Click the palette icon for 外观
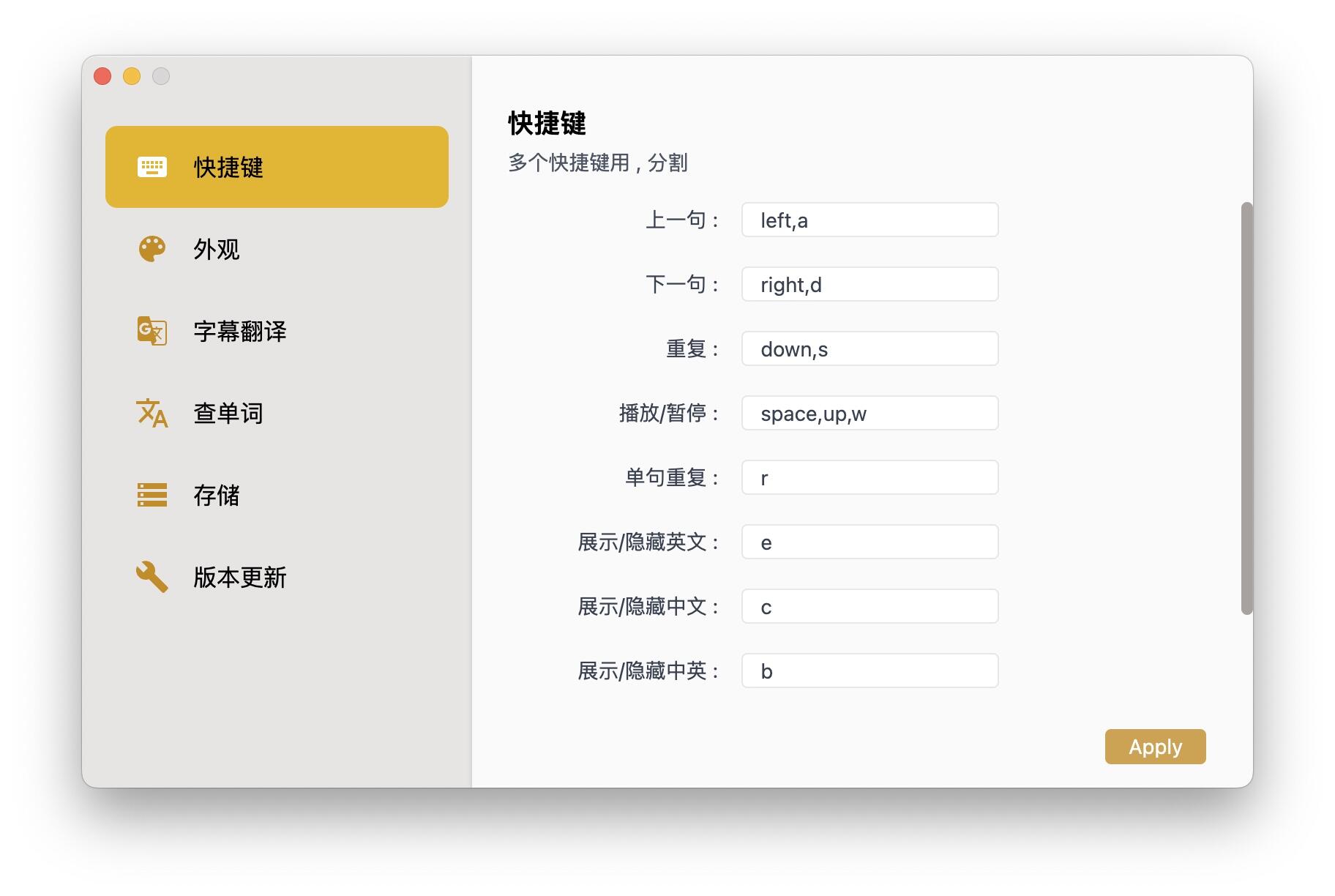The image size is (1335, 896). pyautogui.click(x=152, y=249)
